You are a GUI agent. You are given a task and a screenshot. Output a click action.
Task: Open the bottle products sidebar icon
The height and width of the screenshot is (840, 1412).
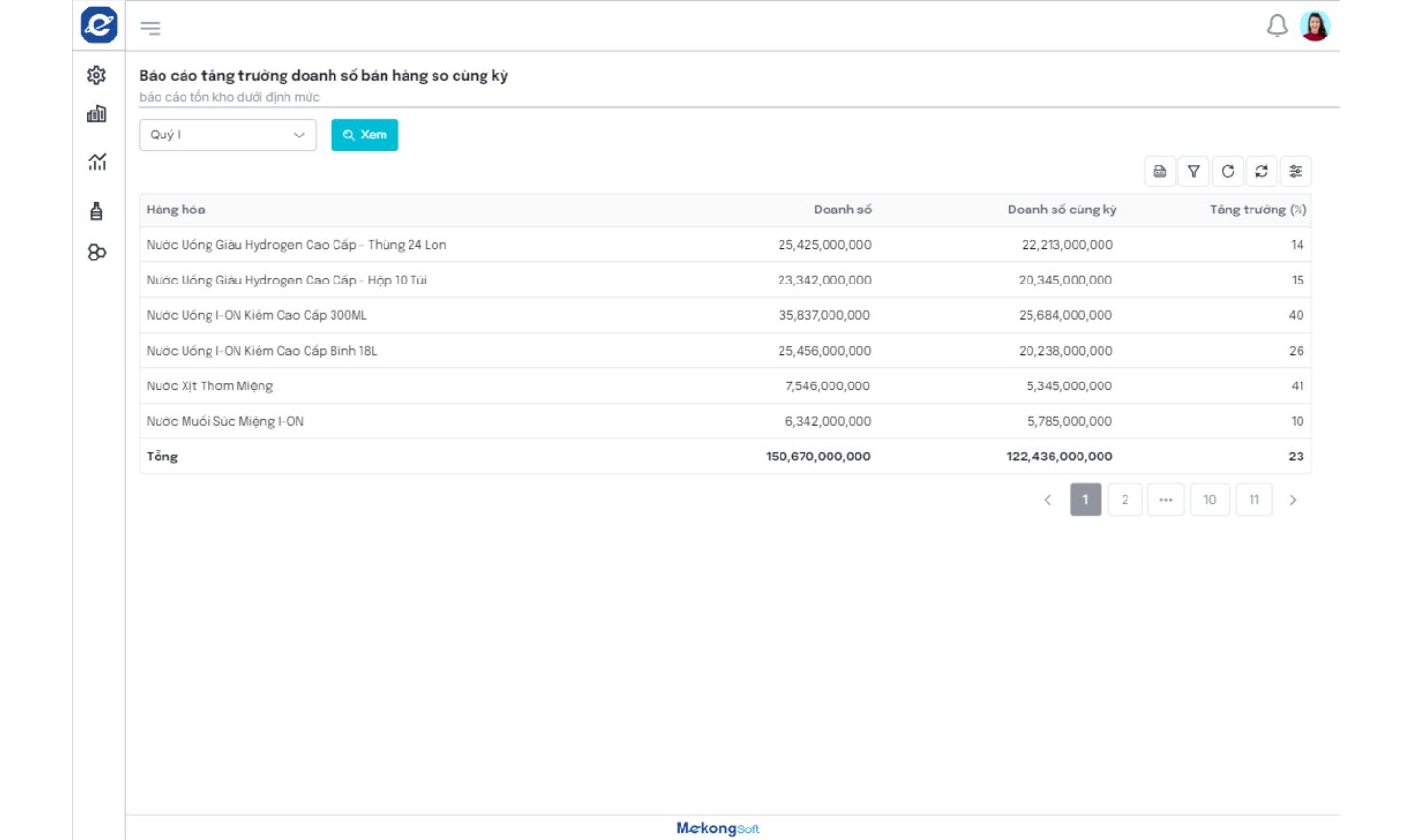click(96, 211)
